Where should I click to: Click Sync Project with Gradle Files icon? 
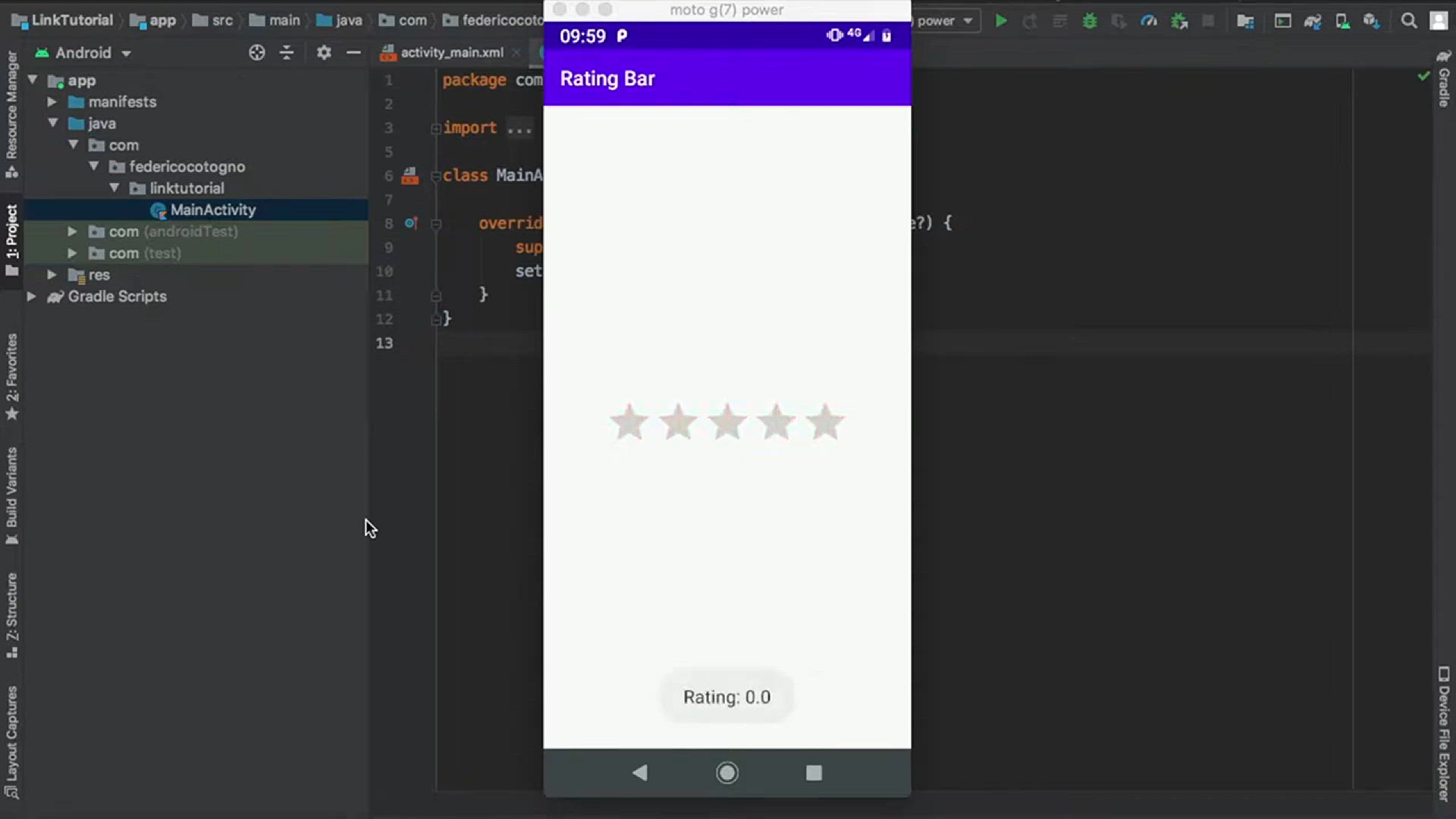click(1313, 21)
